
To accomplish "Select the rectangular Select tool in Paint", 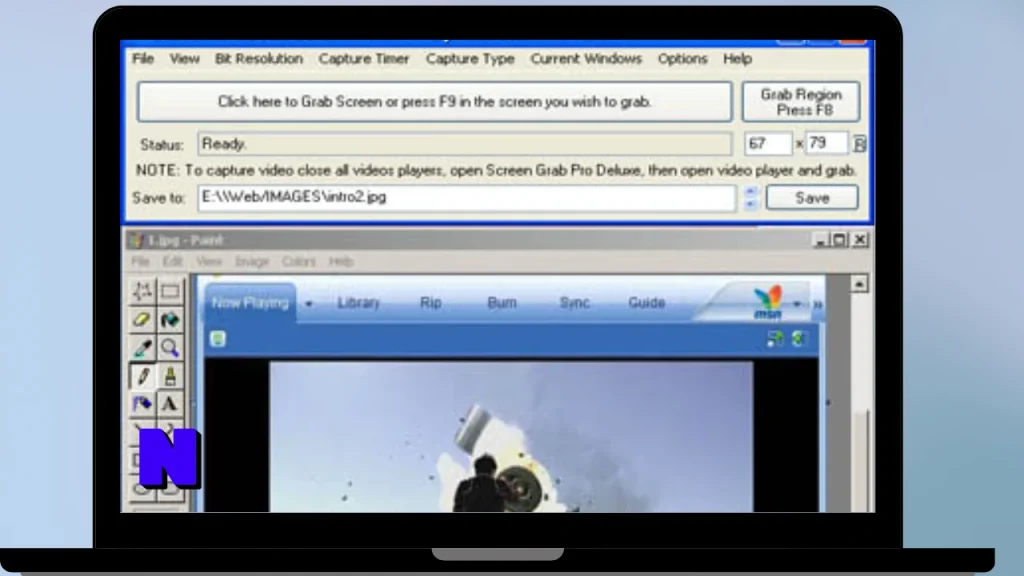I will click(x=170, y=291).
